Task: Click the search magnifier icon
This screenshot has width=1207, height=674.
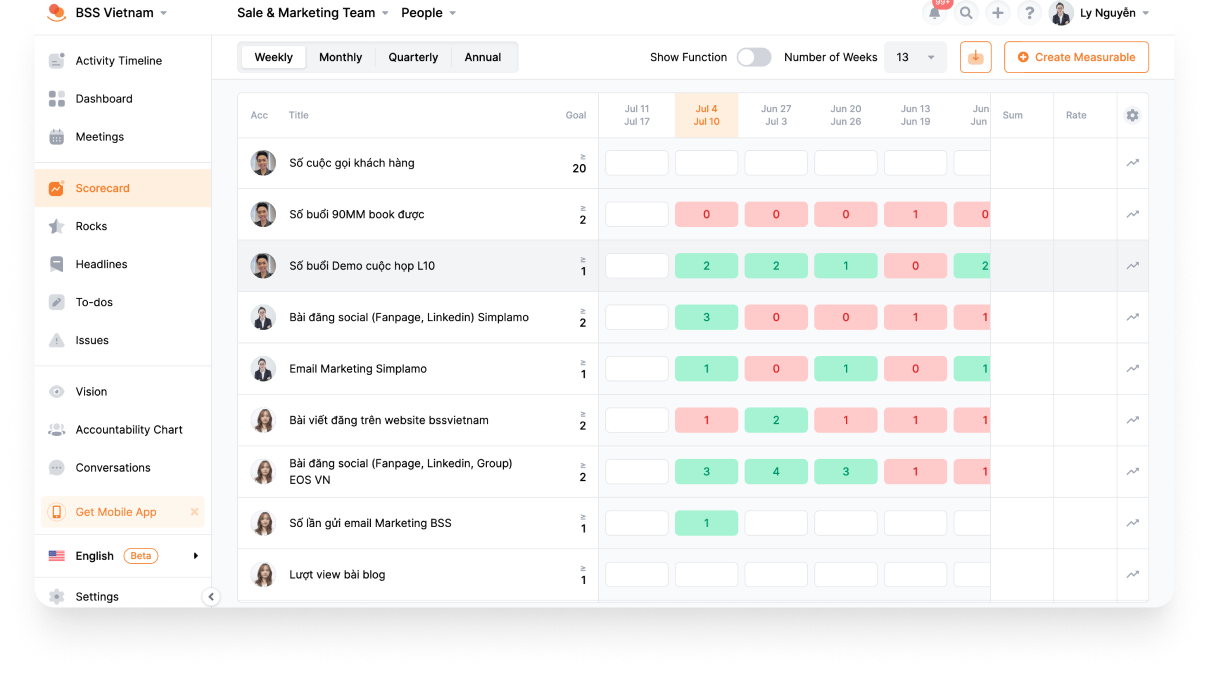Action: [x=966, y=13]
